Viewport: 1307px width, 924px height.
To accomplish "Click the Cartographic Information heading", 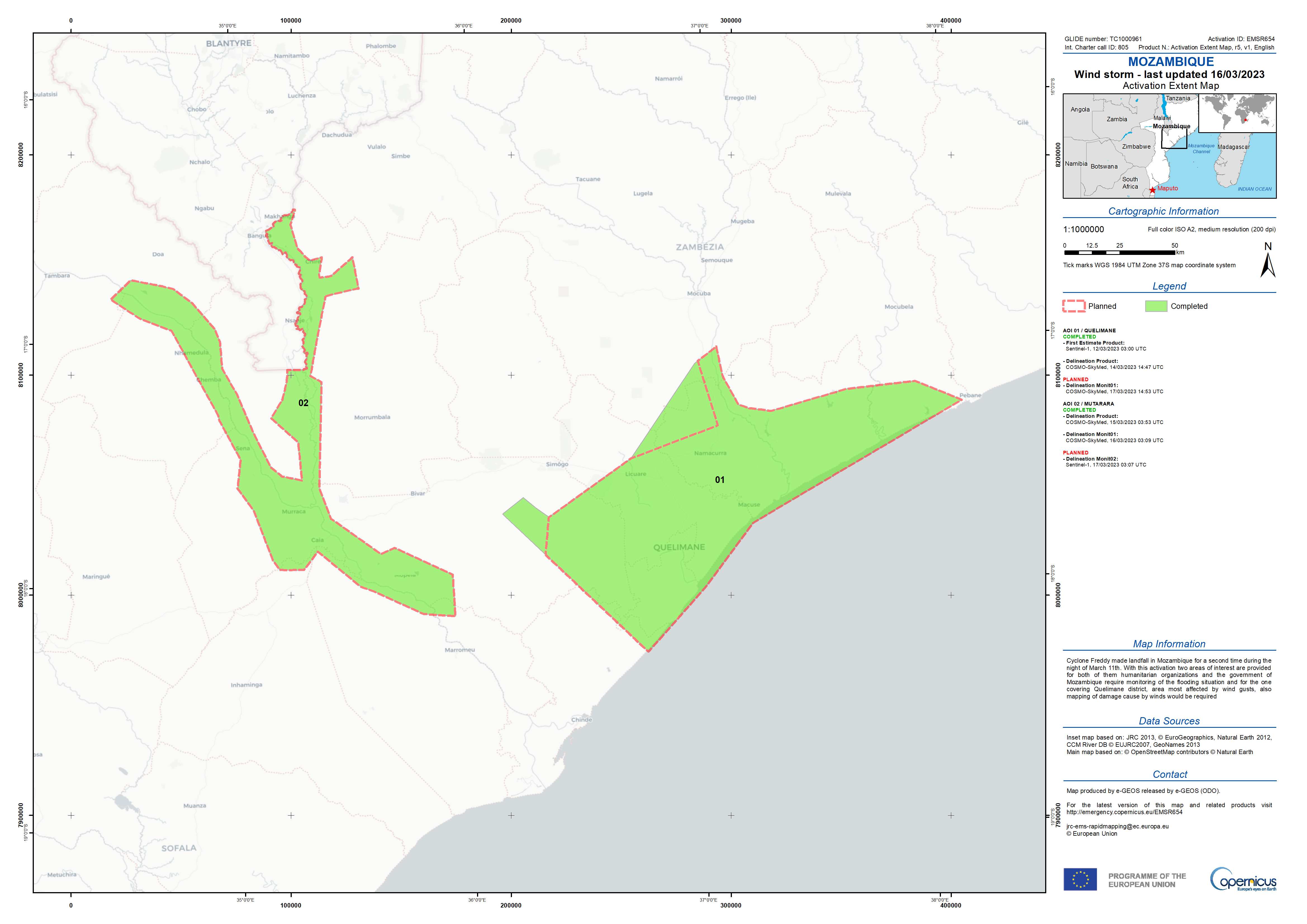I will click(1163, 211).
